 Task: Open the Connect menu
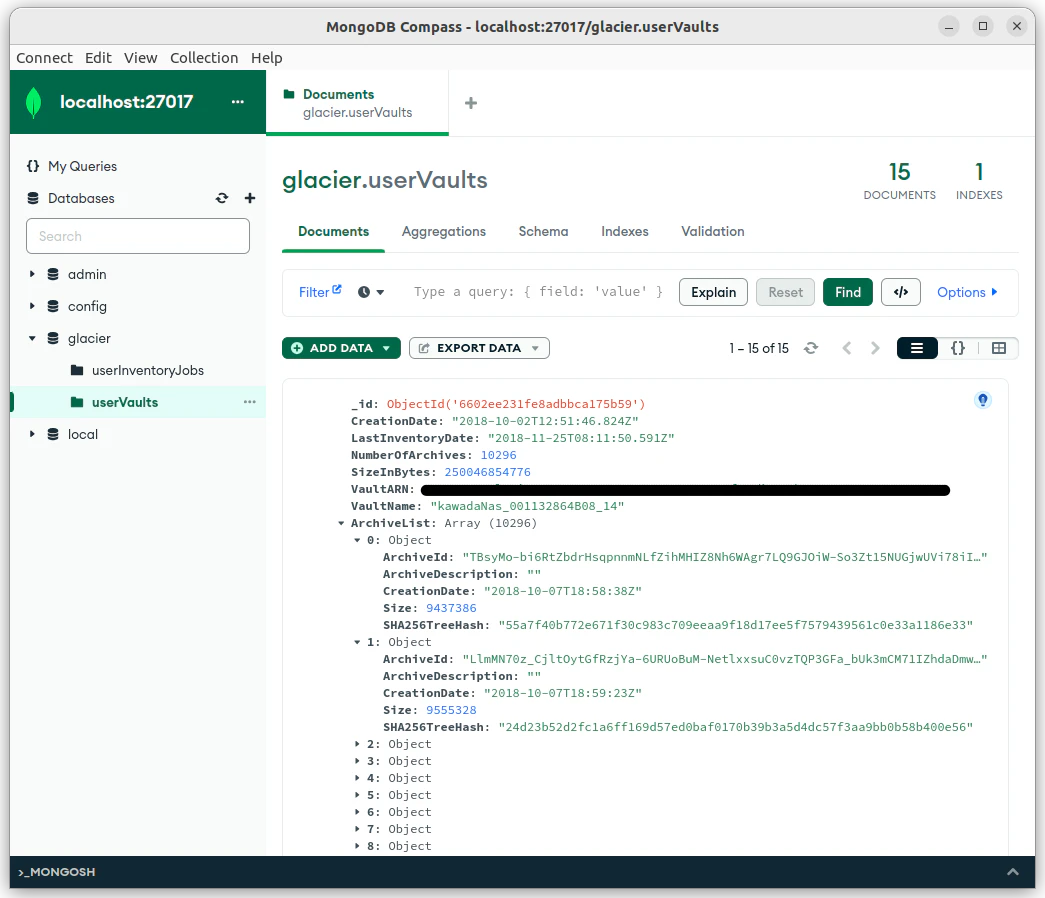pos(44,58)
